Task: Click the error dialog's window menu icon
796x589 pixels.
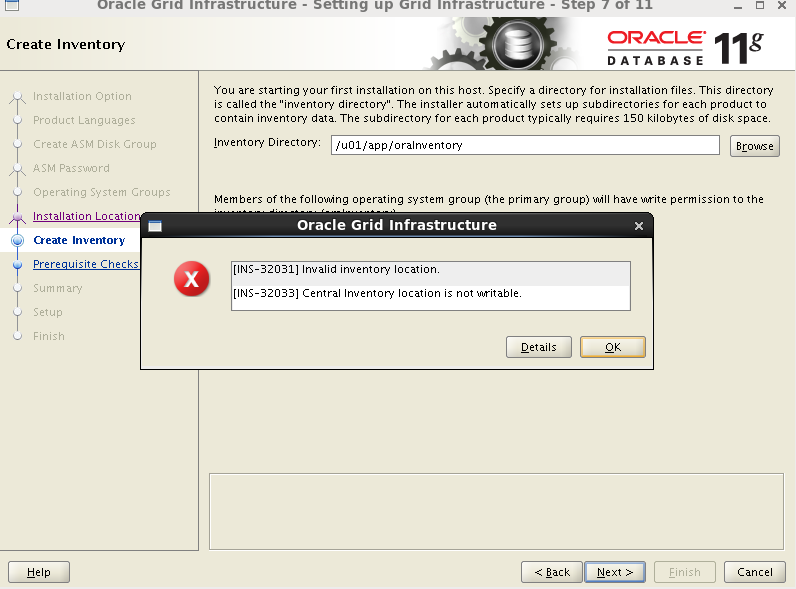Action: (x=155, y=226)
